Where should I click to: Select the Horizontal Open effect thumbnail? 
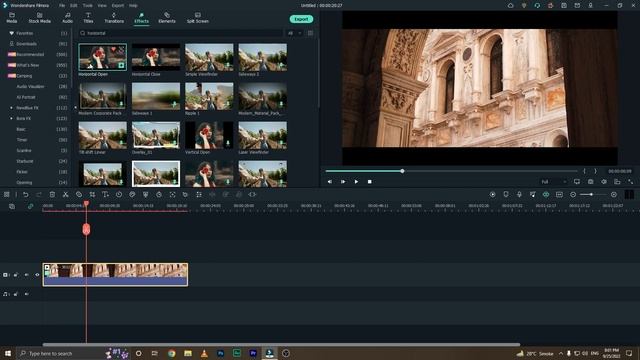tap(102, 57)
